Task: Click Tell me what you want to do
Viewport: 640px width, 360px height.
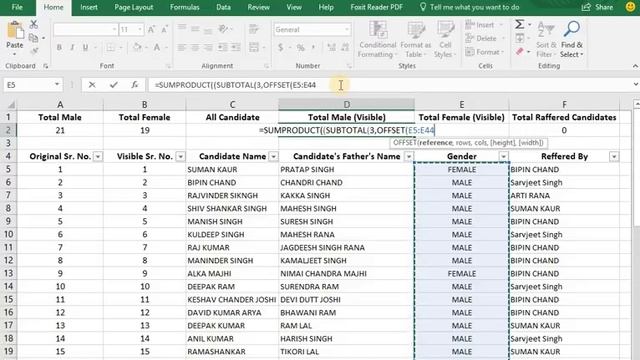Action: coord(469,7)
